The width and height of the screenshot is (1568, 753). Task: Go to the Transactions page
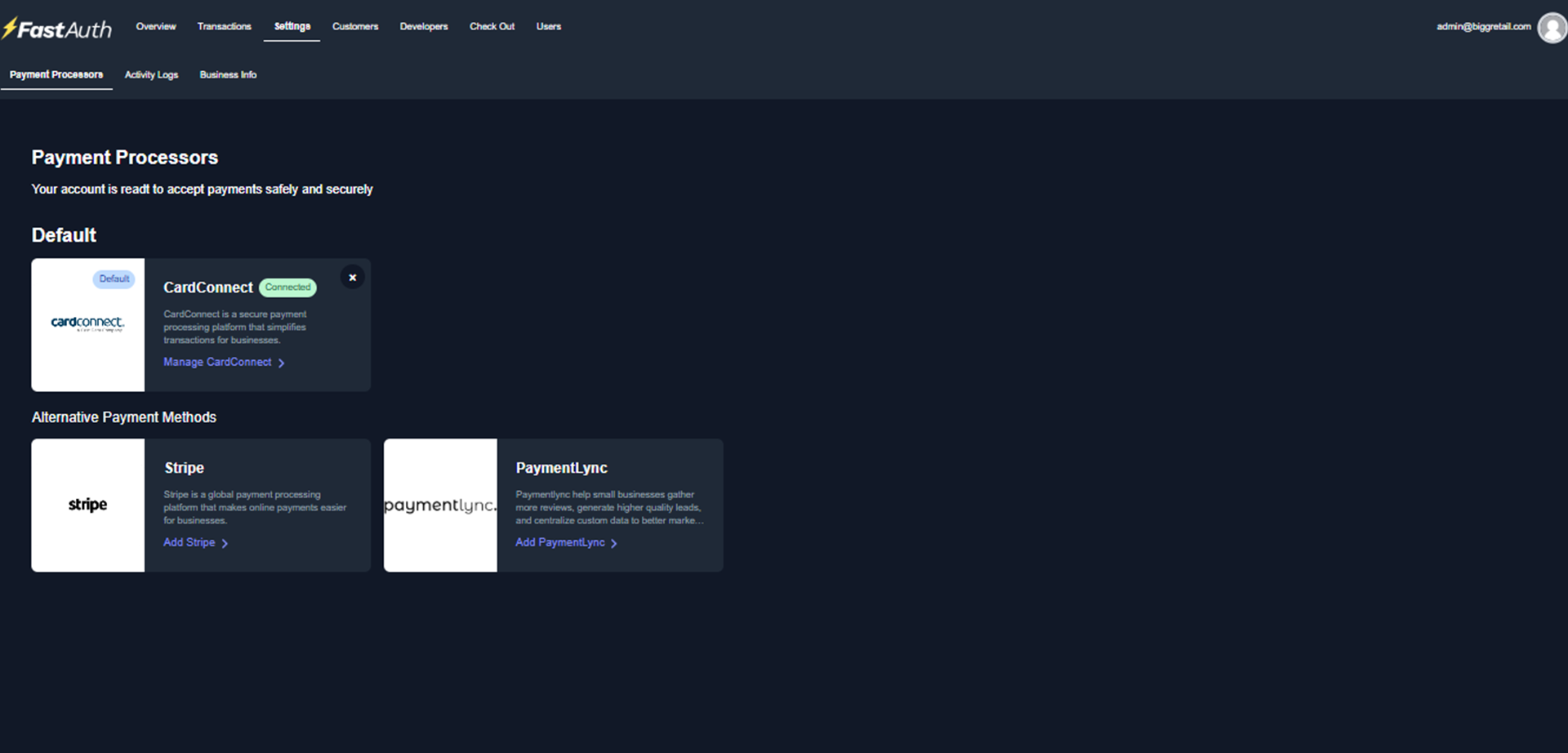tap(225, 26)
